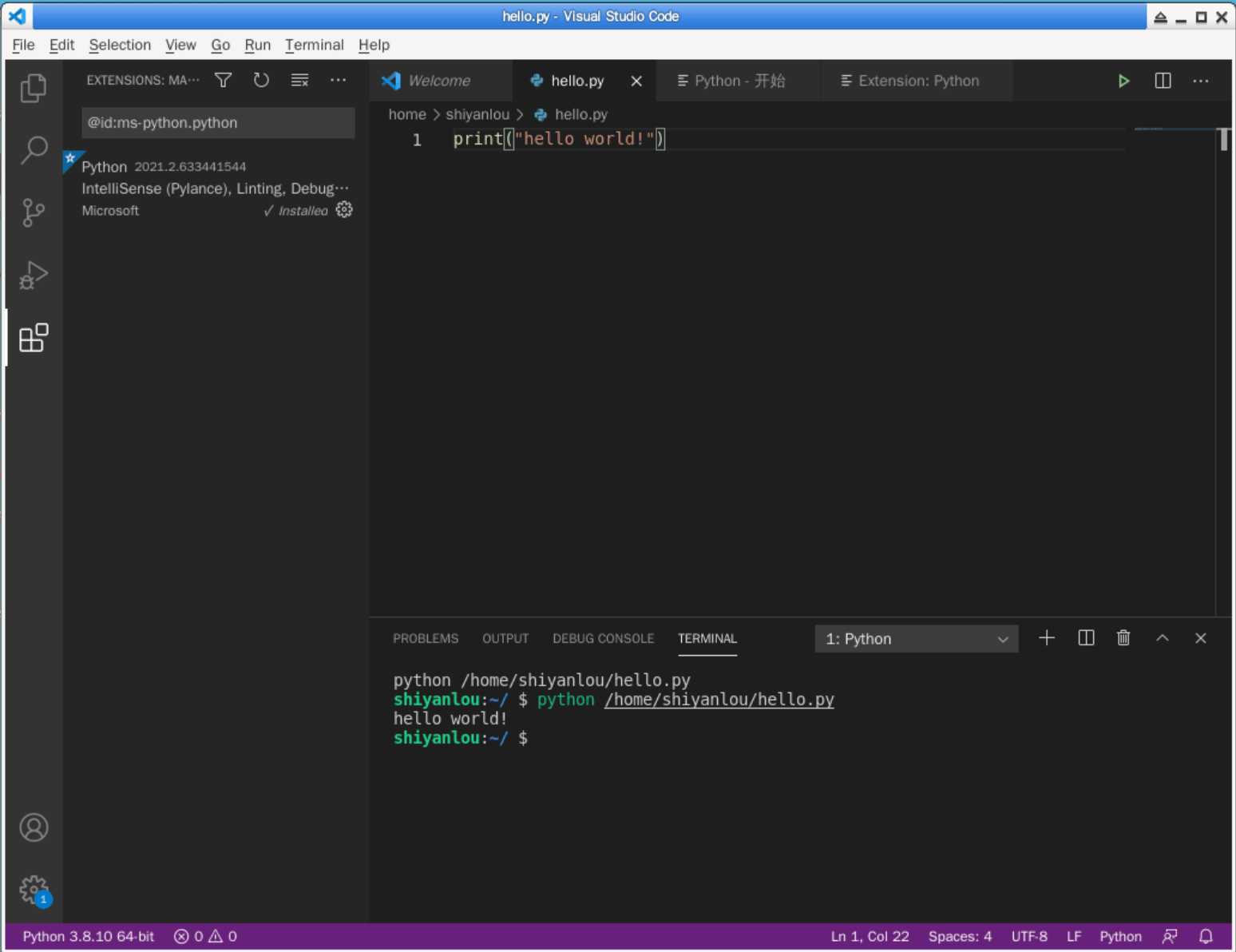The image size is (1236, 952).
Task: Open notifications bell in status bar
Action: click(1206, 936)
